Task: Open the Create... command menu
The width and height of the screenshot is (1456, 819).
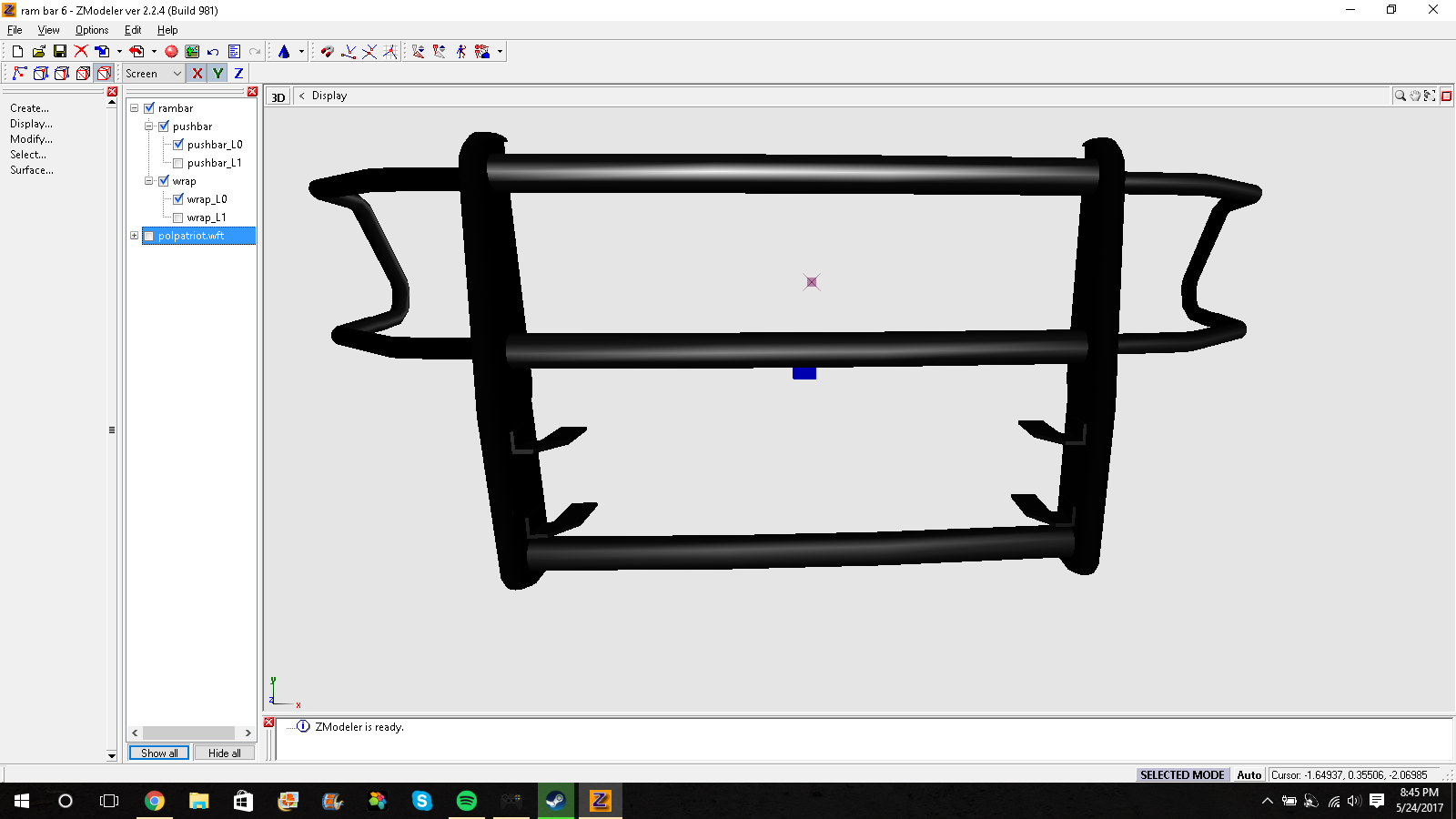Action: (x=29, y=108)
